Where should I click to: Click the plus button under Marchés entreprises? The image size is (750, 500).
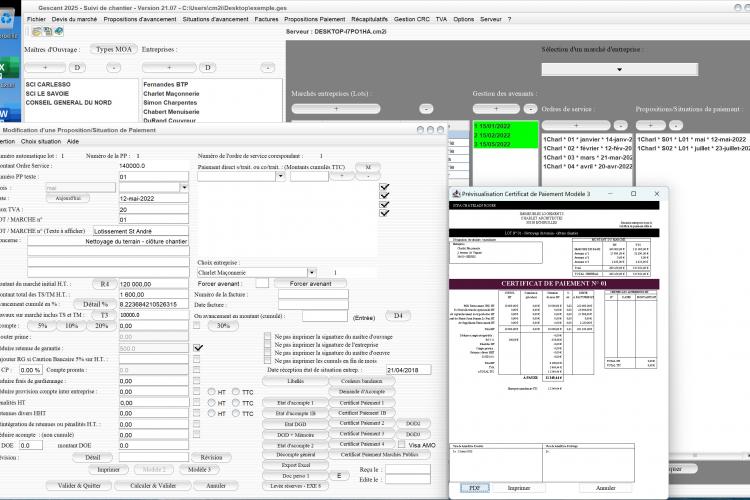coord(336,109)
